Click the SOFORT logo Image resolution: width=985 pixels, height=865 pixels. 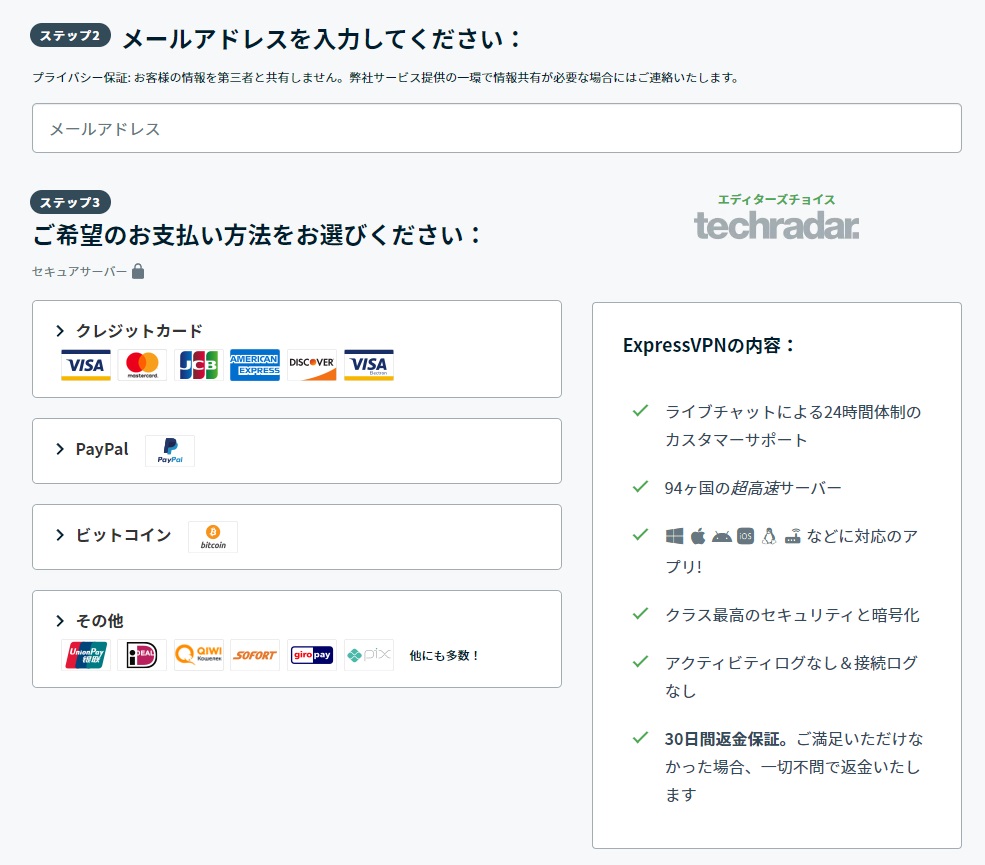click(x=255, y=655)
